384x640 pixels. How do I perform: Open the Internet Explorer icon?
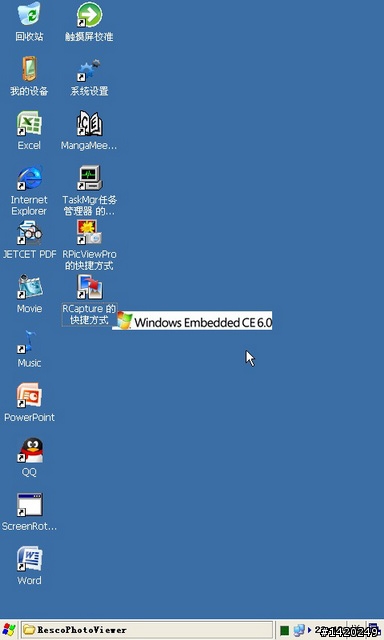click(29, 178)
